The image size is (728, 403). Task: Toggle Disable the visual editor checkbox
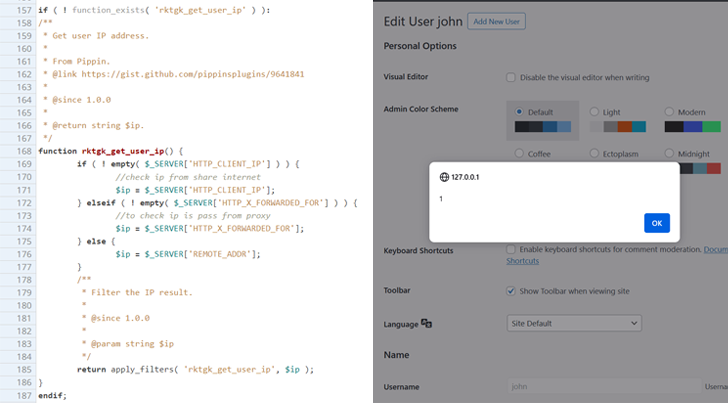[511, 77]
